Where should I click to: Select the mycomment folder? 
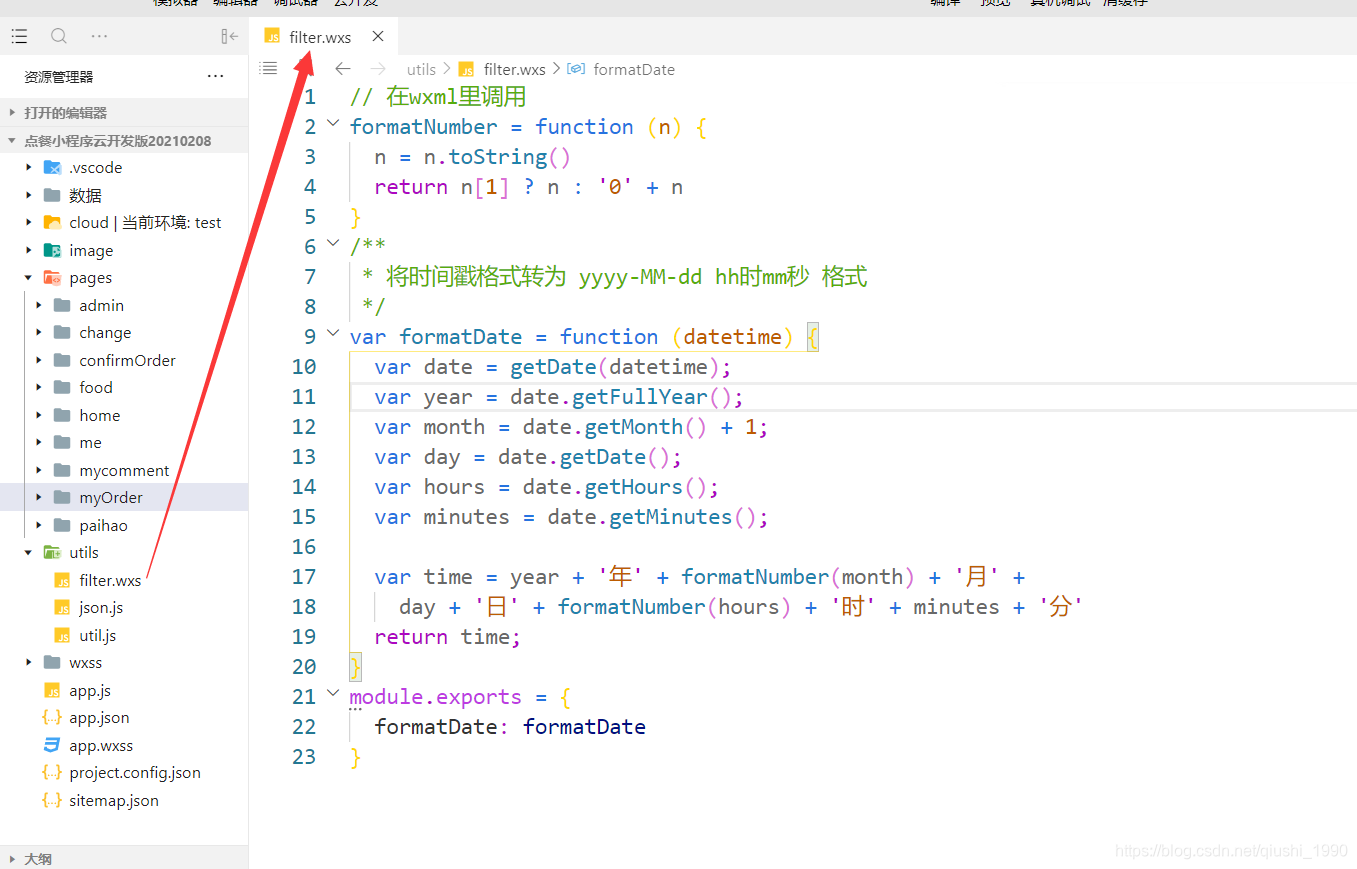pyautogui.click(x=124, y=470)
